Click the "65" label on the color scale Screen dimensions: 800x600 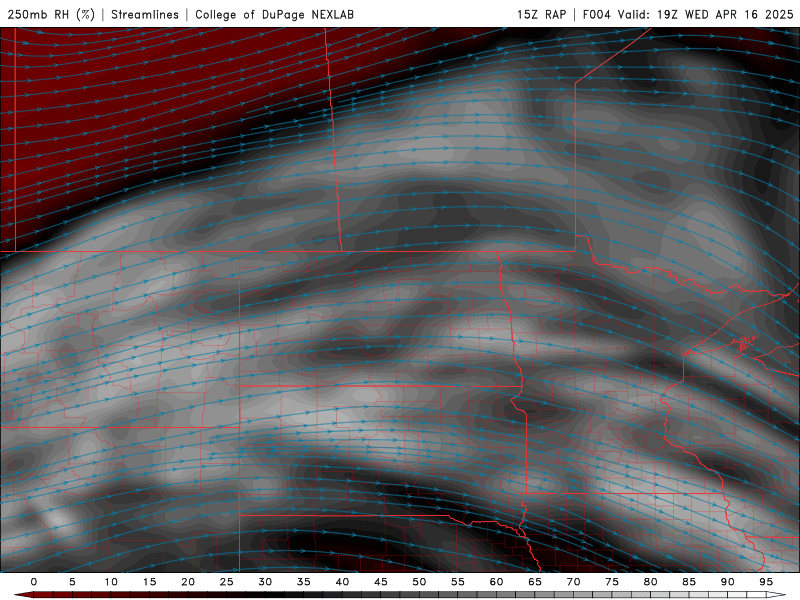click(x=535, y=582)
